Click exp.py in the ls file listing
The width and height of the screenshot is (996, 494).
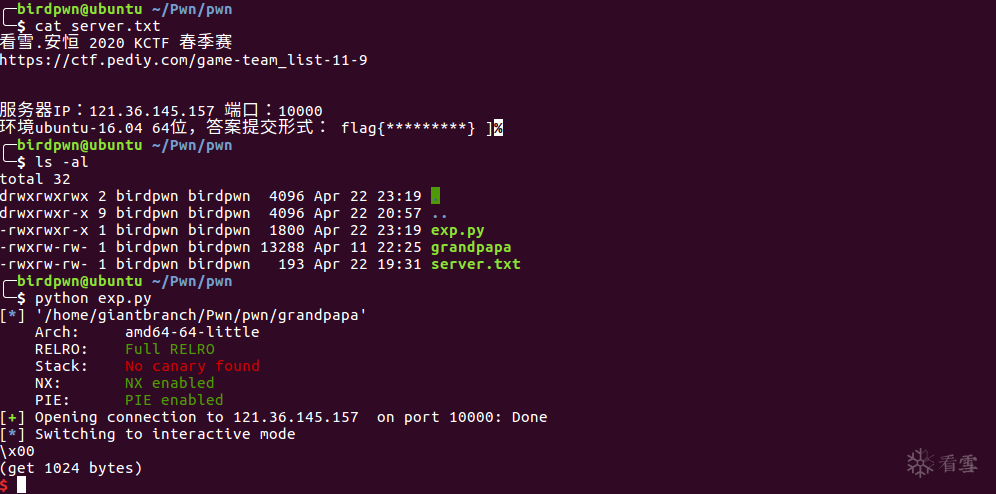click(x=458, y=230)
